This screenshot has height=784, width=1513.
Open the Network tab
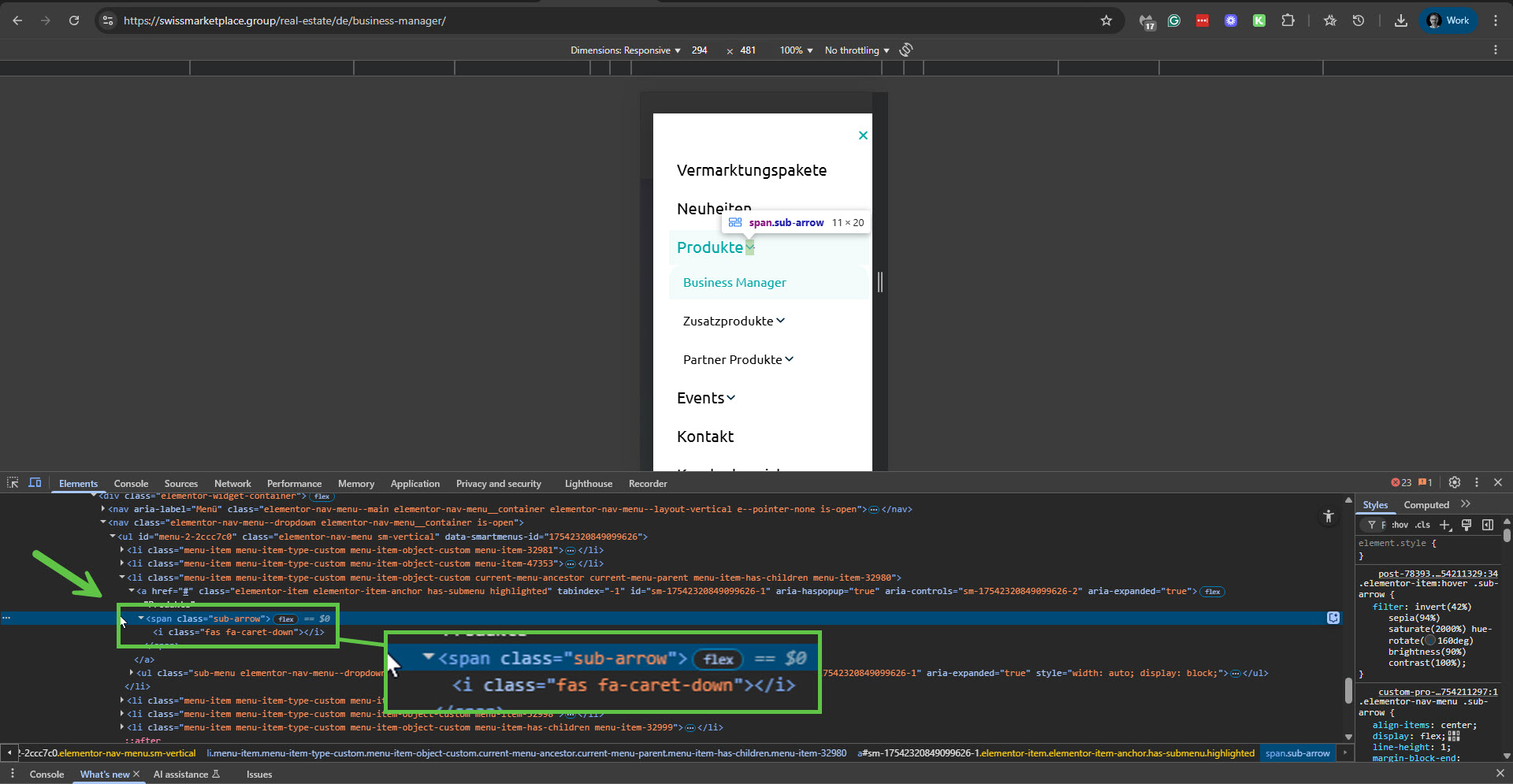point(232,484)
